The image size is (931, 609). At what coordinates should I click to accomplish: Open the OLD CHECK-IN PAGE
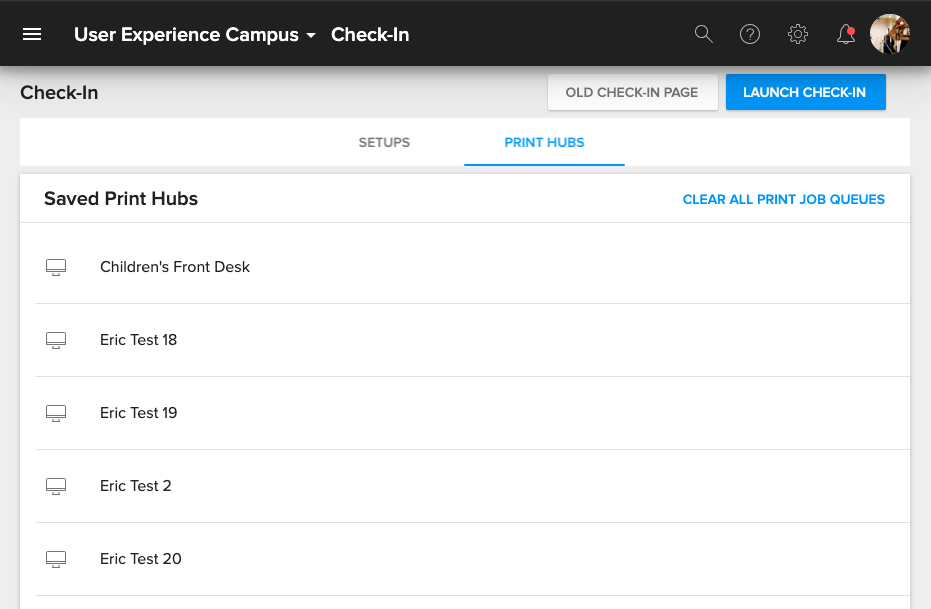click(x=632, y=91)
